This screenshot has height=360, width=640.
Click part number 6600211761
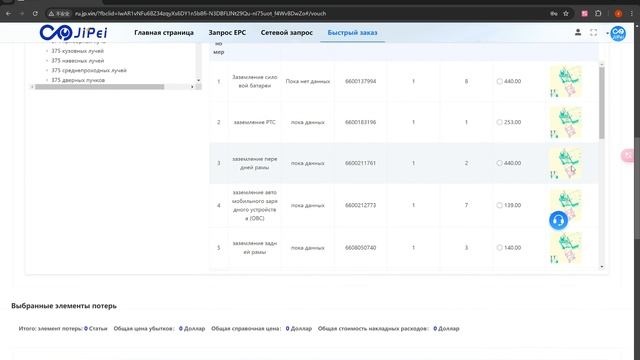click(360, 163)
